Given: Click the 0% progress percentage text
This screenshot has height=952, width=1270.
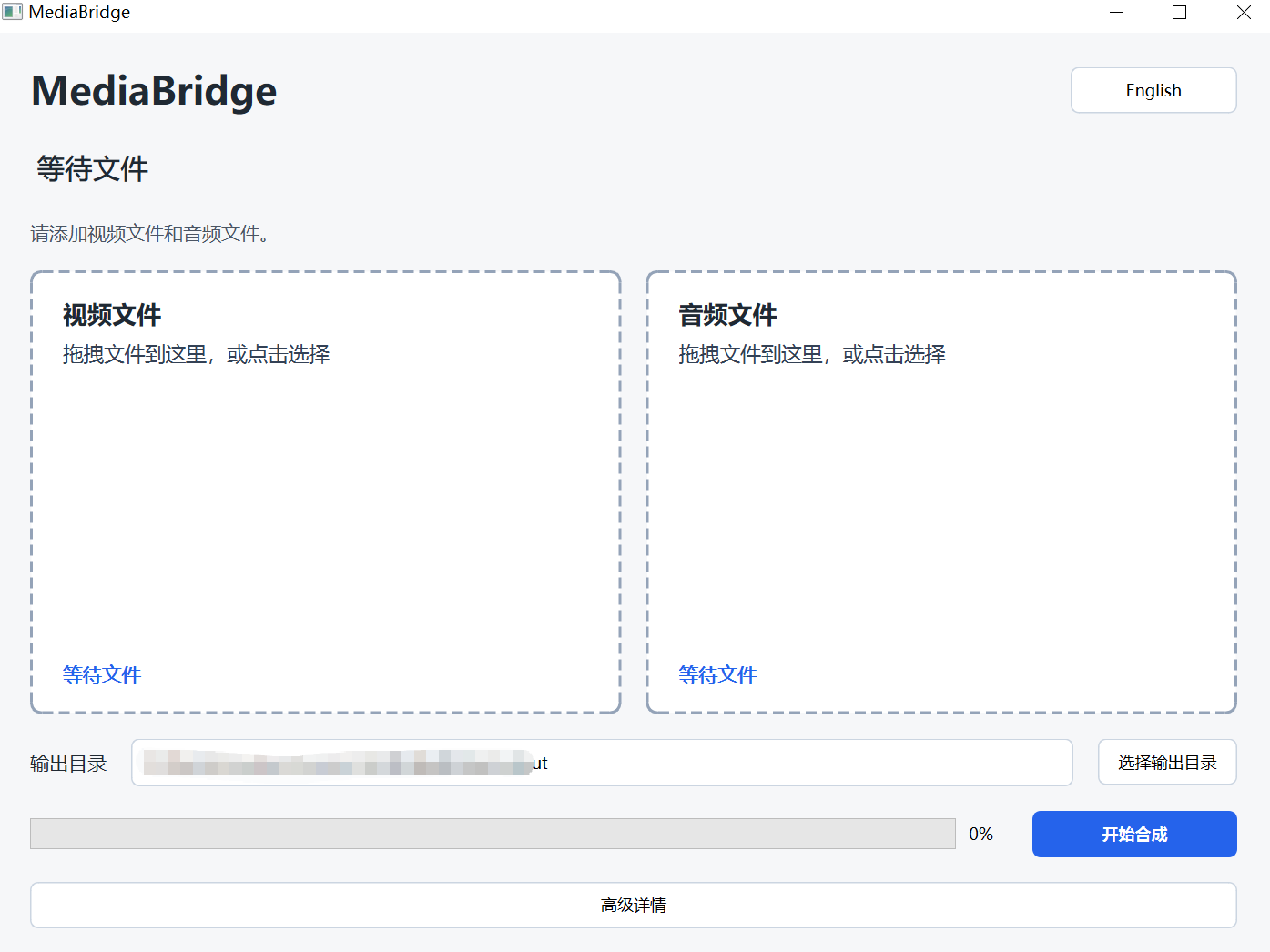Looking at the screenshot, I should point(980,834).
